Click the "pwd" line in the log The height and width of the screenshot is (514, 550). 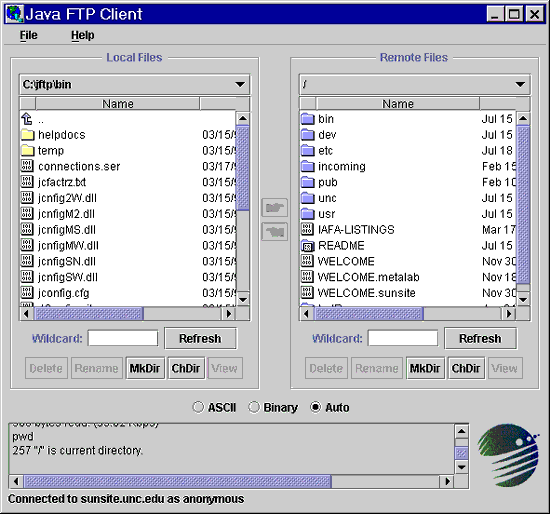[23, 437]
